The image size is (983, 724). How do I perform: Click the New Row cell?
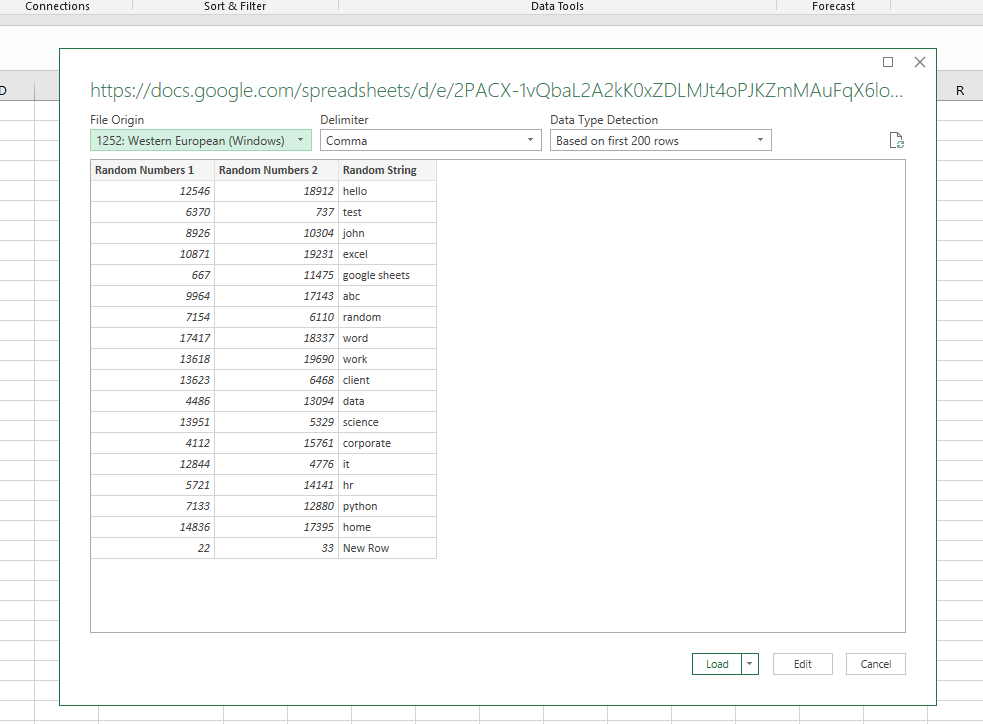coord(364,547)
